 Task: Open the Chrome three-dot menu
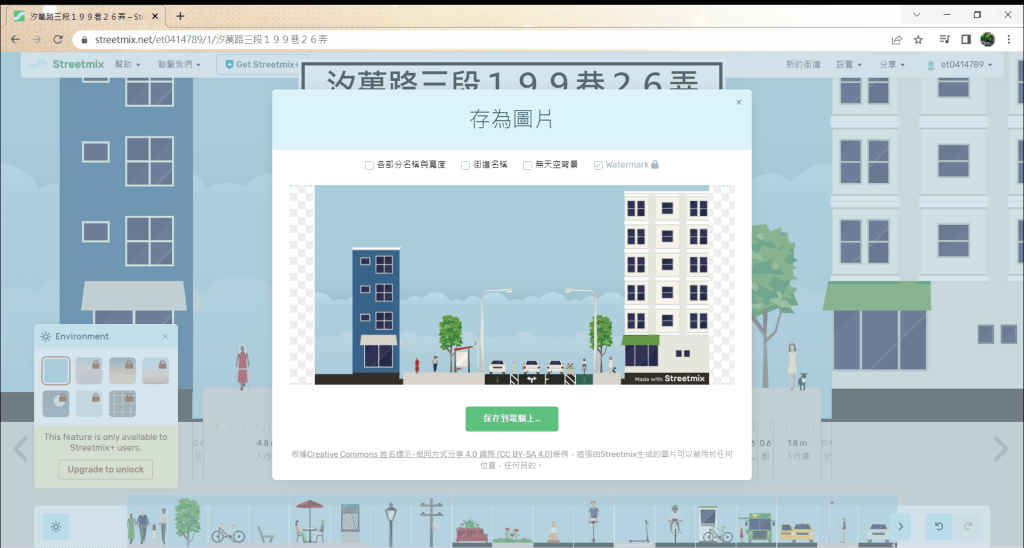tap(1009, 39)
